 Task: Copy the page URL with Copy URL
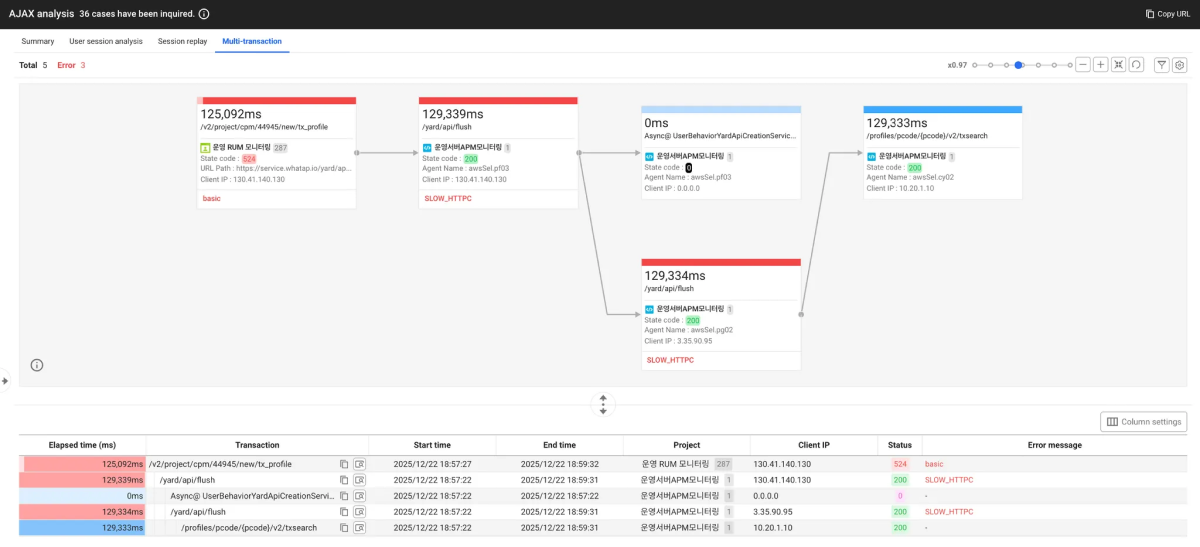tap(1167, 14)
